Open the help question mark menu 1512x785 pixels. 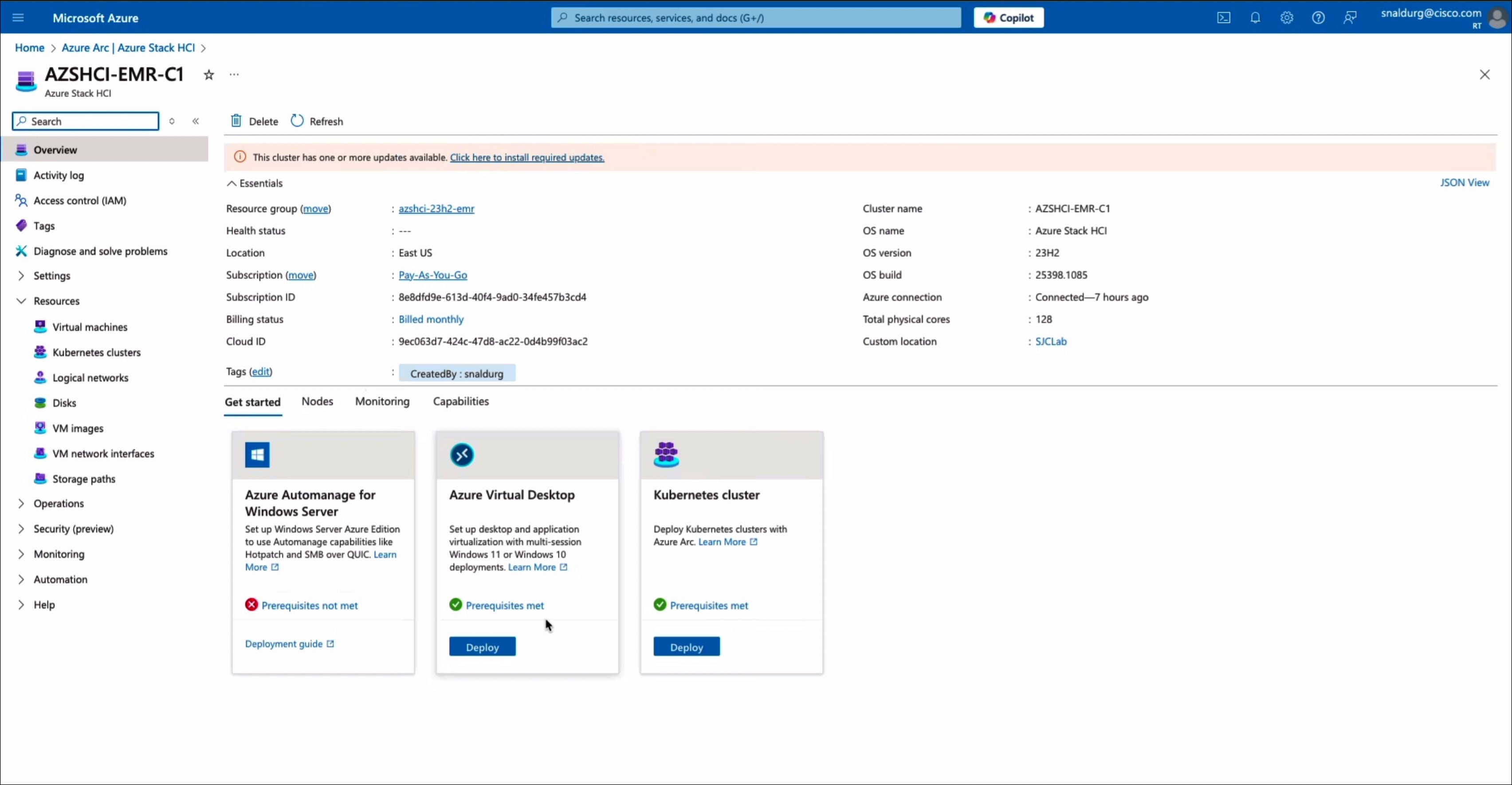[x=1318, y=18]
